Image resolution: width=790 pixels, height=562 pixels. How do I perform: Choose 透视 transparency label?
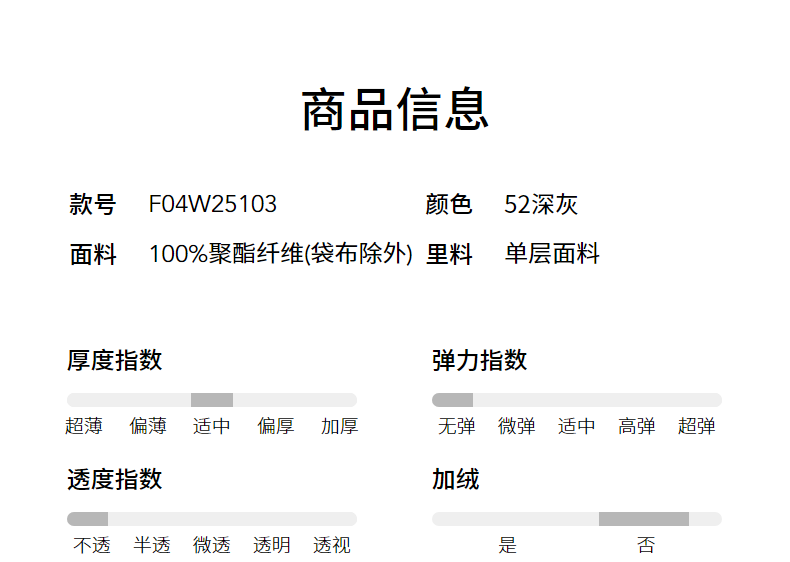point(332,545)
